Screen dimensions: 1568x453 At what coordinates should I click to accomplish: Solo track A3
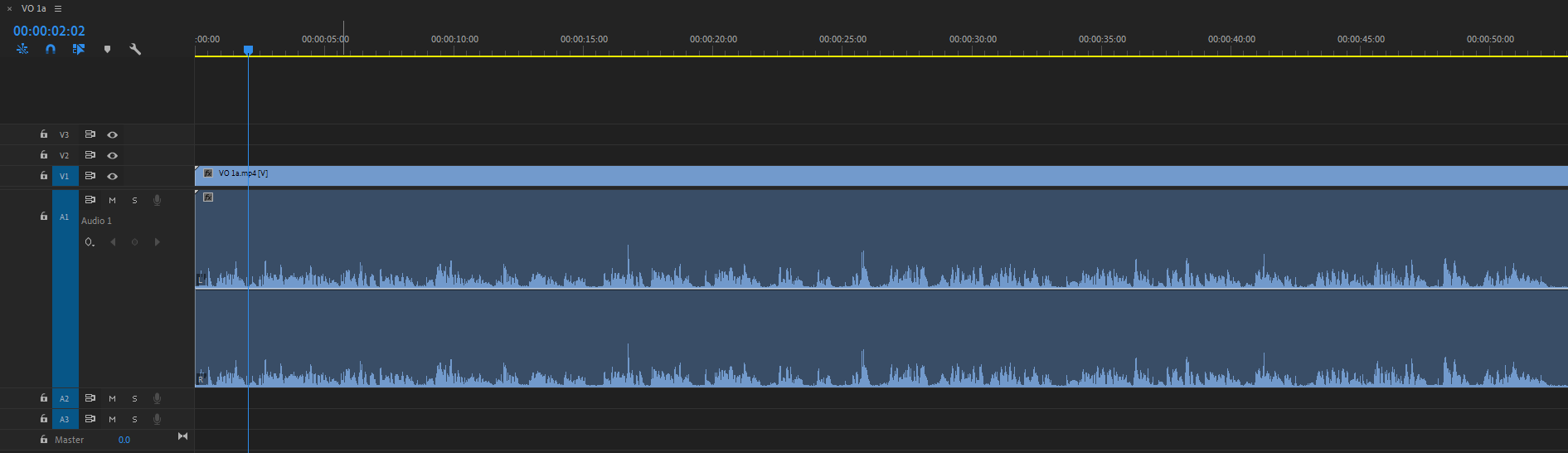pyautogui.click(x=134, y=419)
